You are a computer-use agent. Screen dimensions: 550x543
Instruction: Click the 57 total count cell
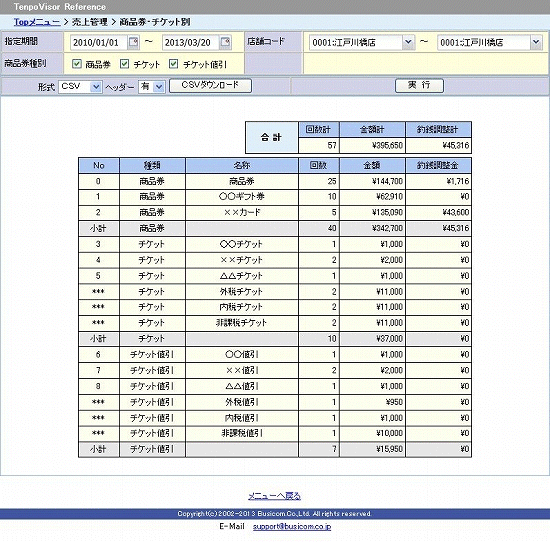point(318,145)
